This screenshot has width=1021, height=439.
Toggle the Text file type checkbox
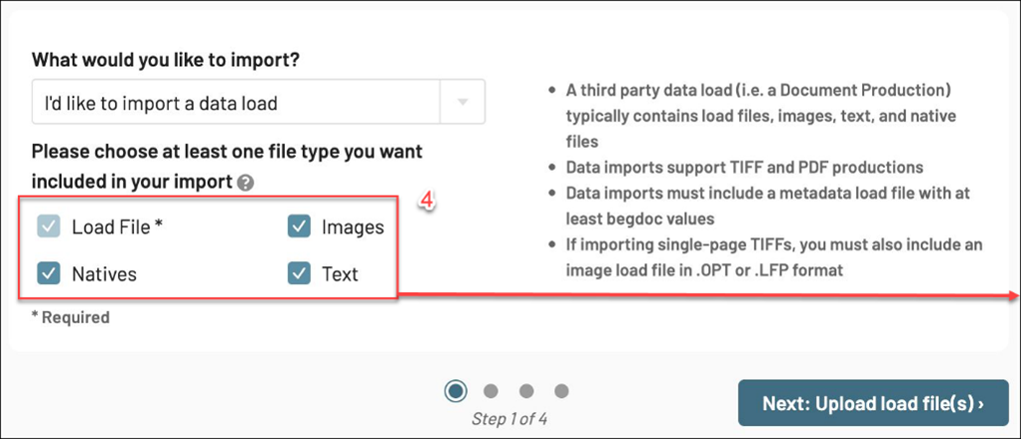coord(299,273)
